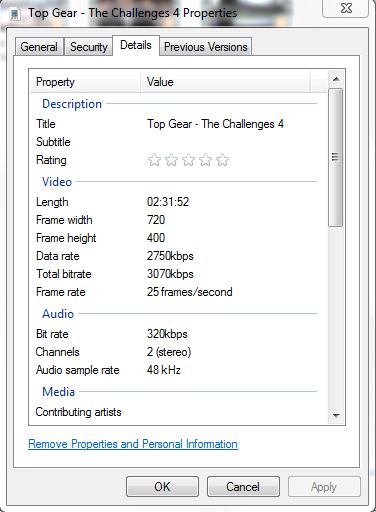Open the Previous Versions tab
This screenshot has width=376, height=512.
[x=206, y=47]
